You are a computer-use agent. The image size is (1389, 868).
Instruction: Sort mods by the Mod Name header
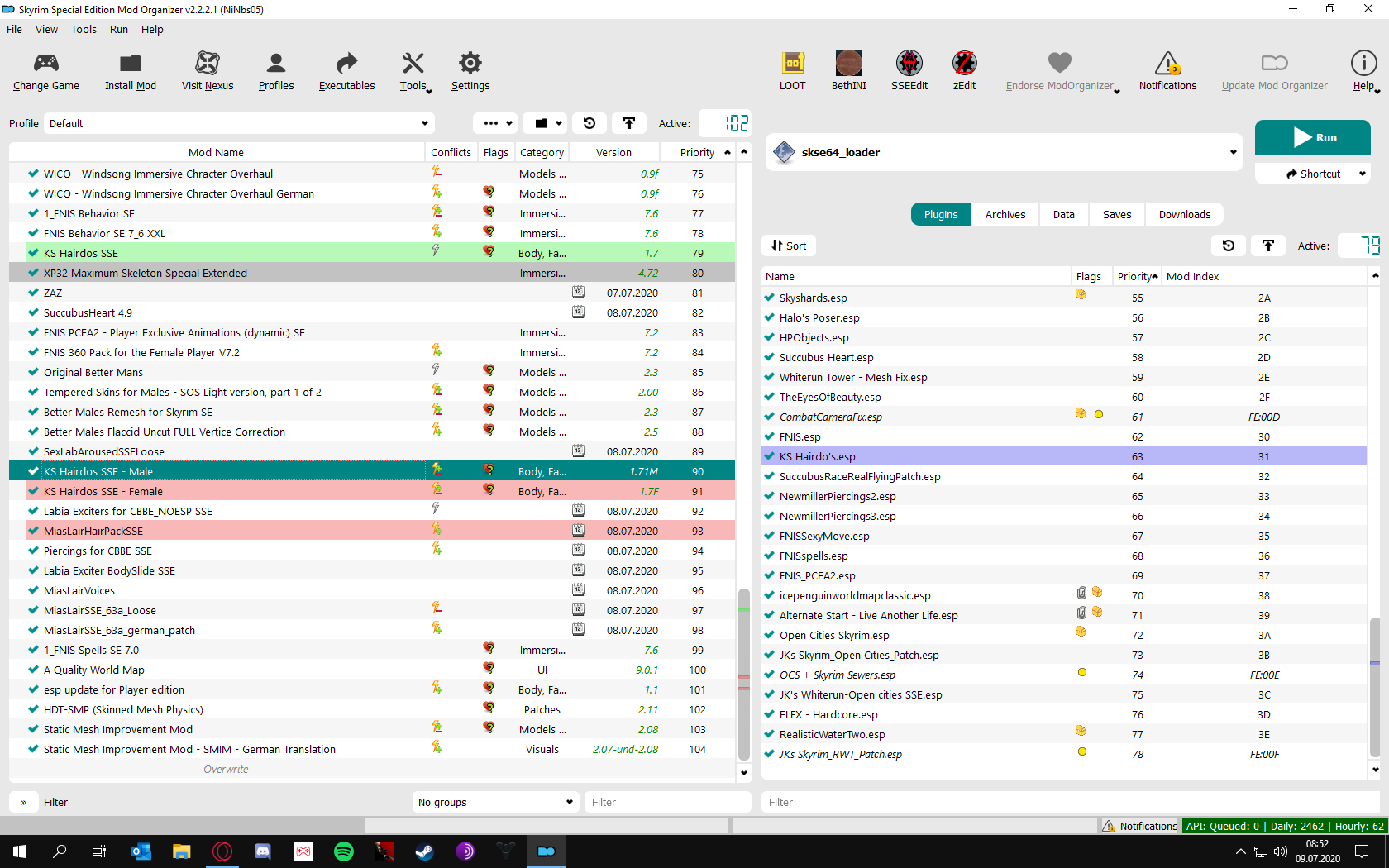coord(217,152)
